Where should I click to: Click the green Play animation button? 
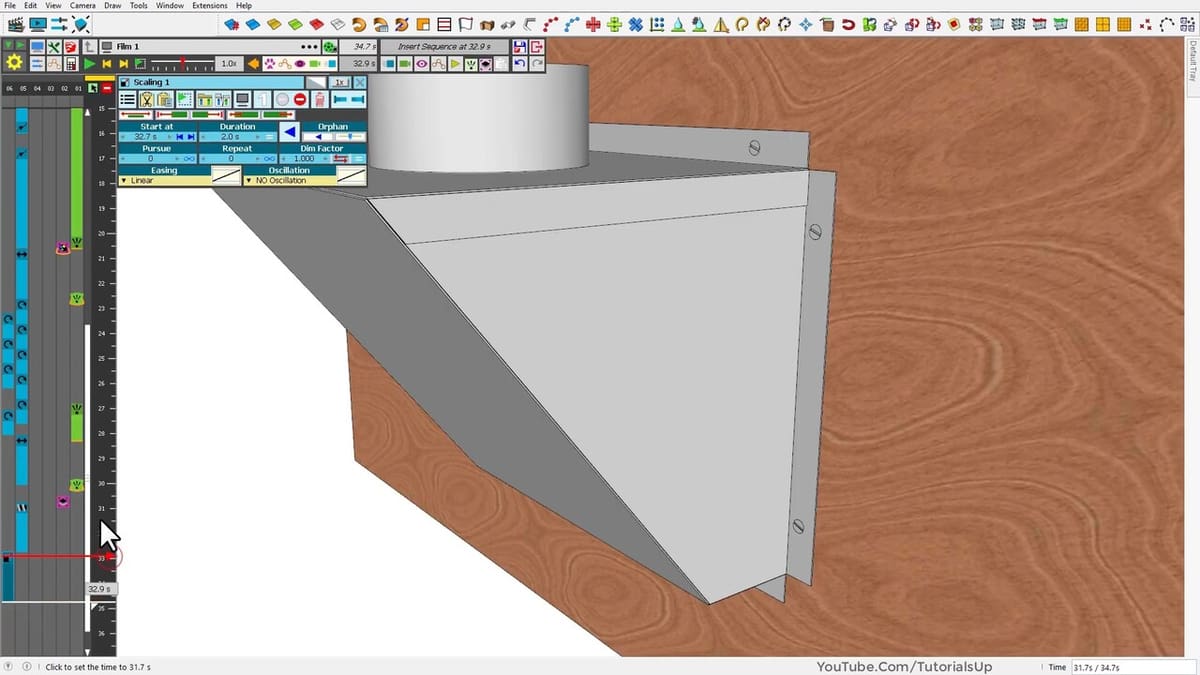89,64
